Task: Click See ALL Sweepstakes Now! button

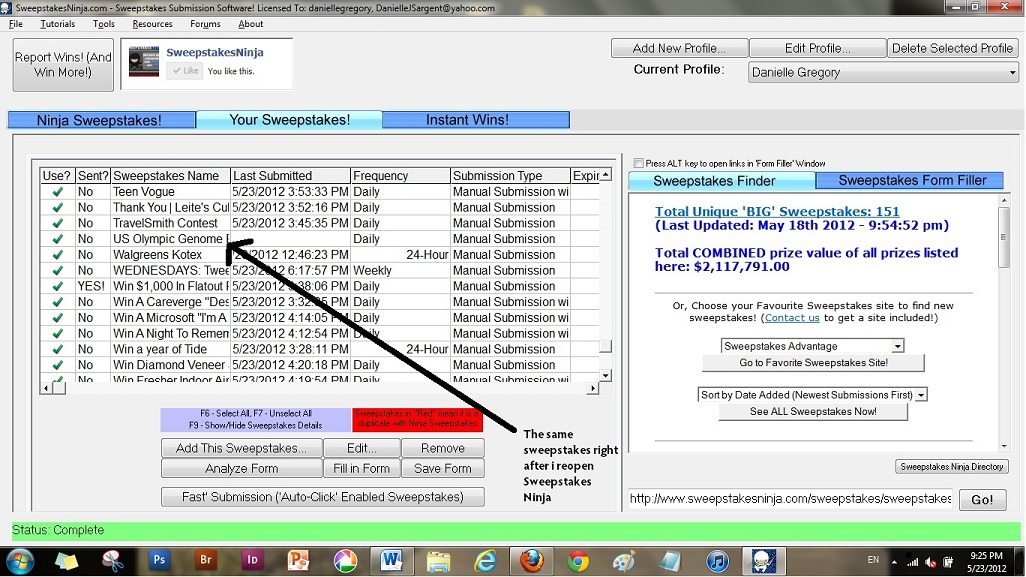Action: (x=813, y=411)
